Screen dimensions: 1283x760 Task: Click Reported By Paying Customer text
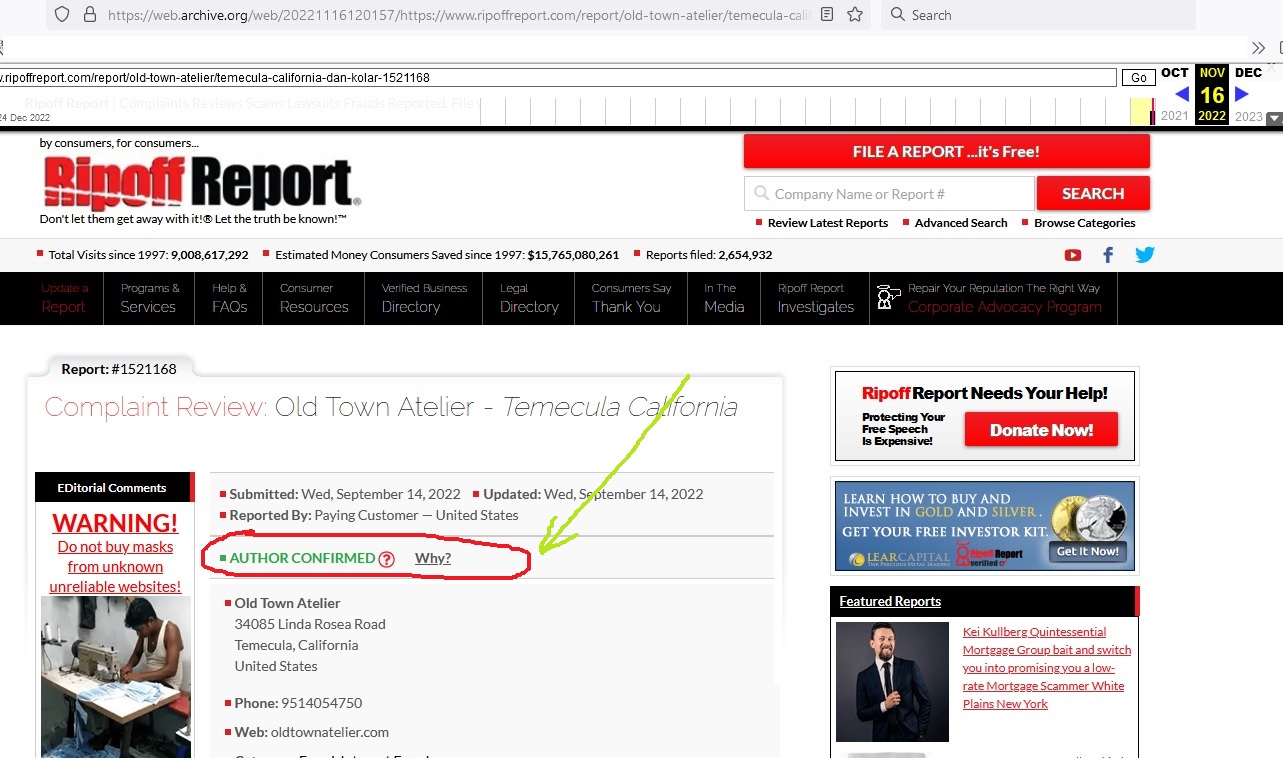pyautogui.click(x=374, y=516)
